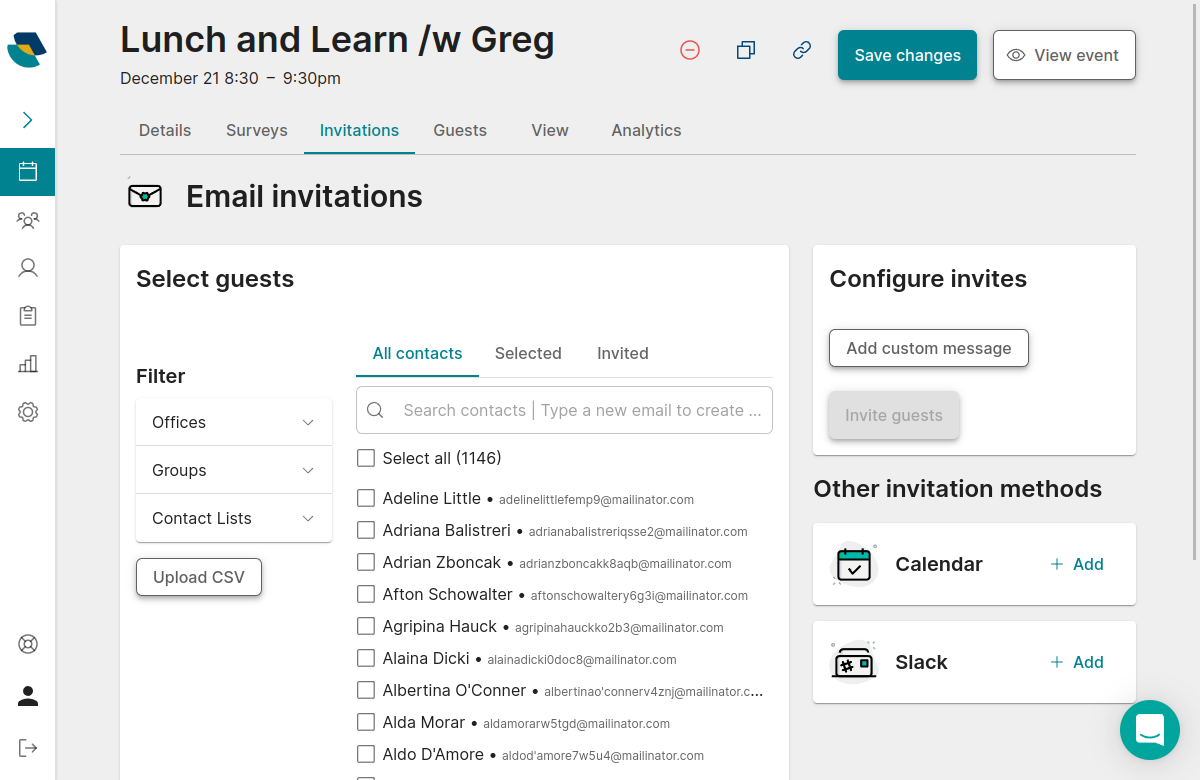Open the calendar events sidebar icon

28,172
